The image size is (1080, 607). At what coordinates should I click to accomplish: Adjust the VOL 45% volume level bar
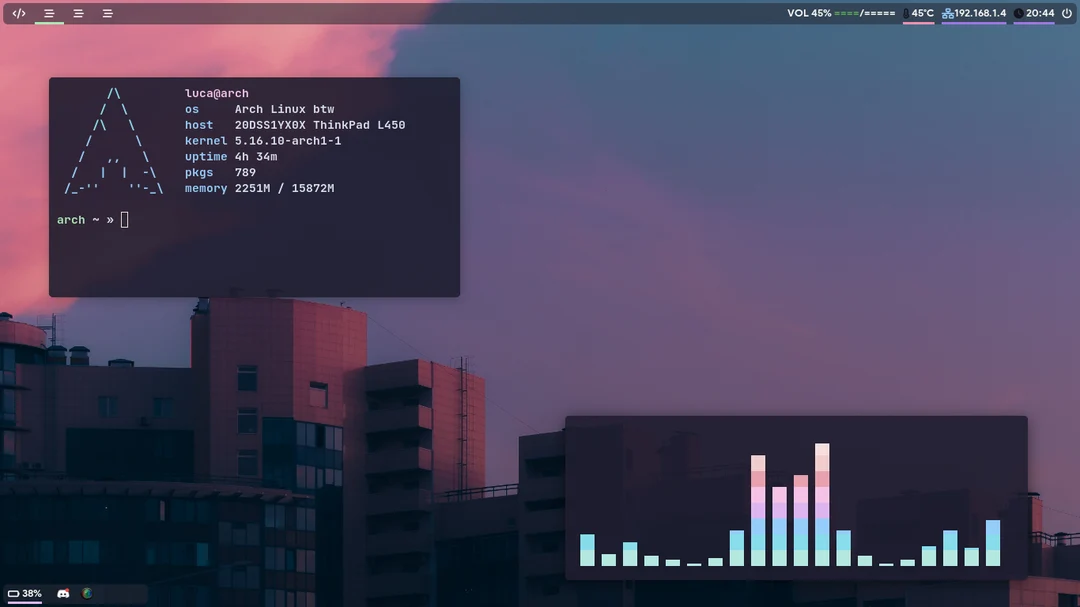coord(865,13)
